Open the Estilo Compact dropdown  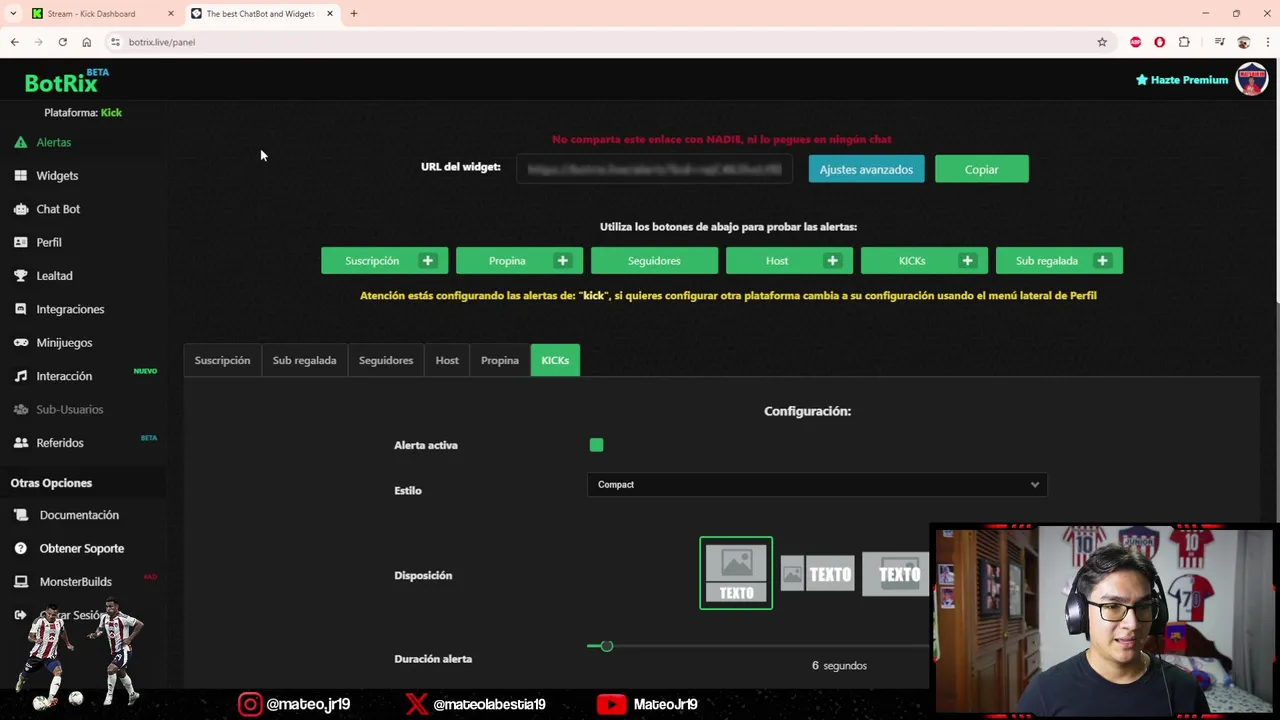(817, 484)
